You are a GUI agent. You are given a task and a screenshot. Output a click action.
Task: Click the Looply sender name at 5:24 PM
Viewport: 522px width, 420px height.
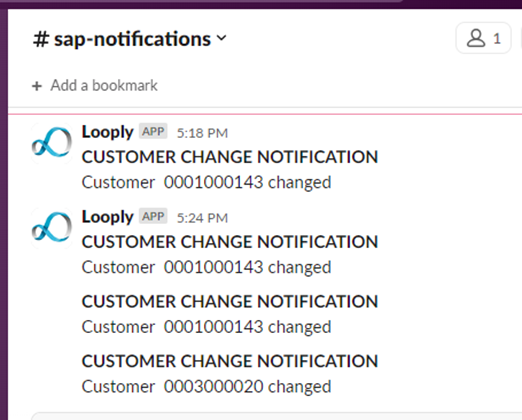click(108, 217)
